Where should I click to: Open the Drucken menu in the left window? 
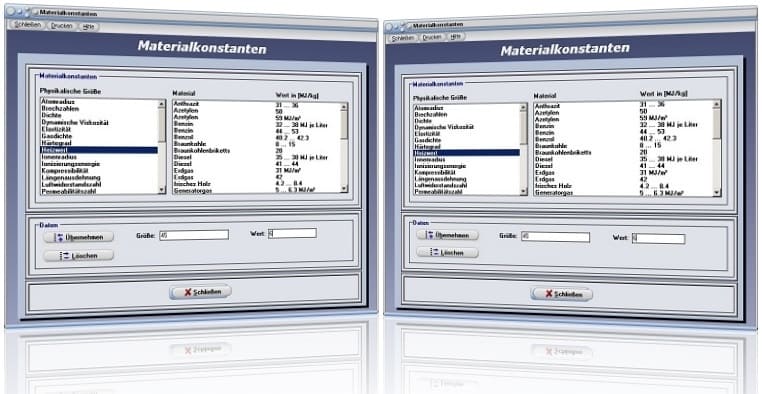click(x=61, y=26)
